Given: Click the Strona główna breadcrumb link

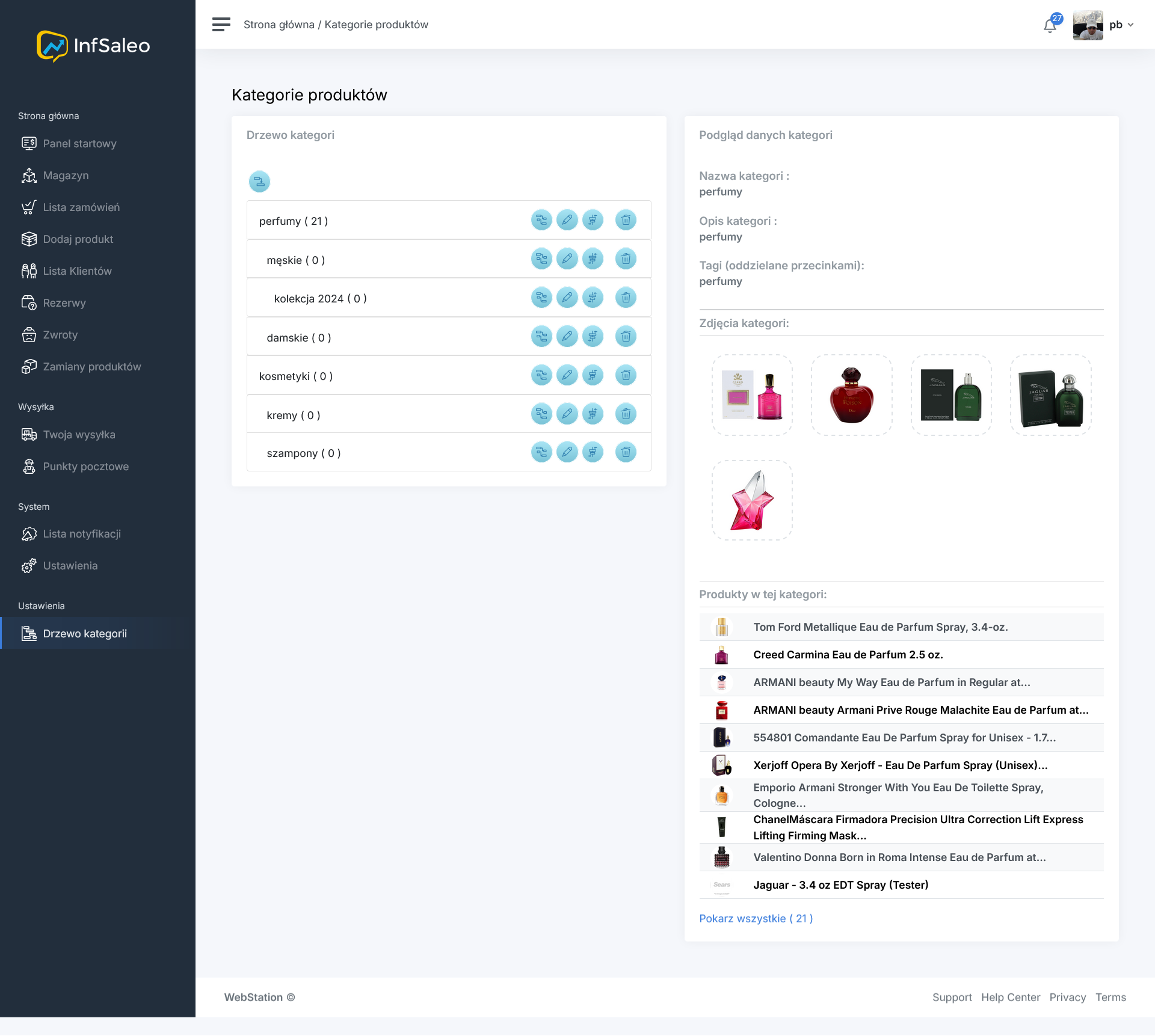Looking at the screenshot, I should point(279,25).
